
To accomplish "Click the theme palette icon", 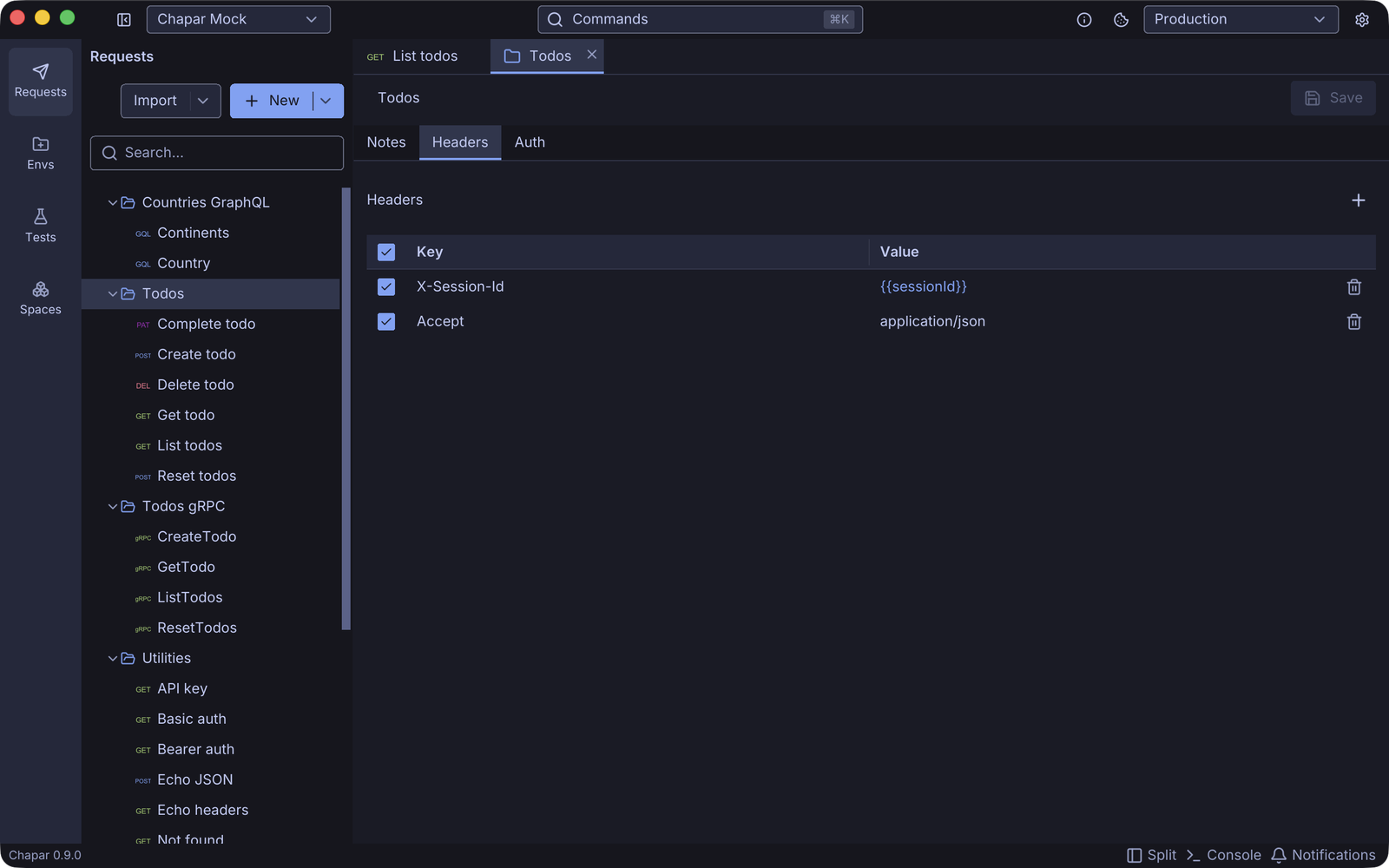I will 1121,19.
